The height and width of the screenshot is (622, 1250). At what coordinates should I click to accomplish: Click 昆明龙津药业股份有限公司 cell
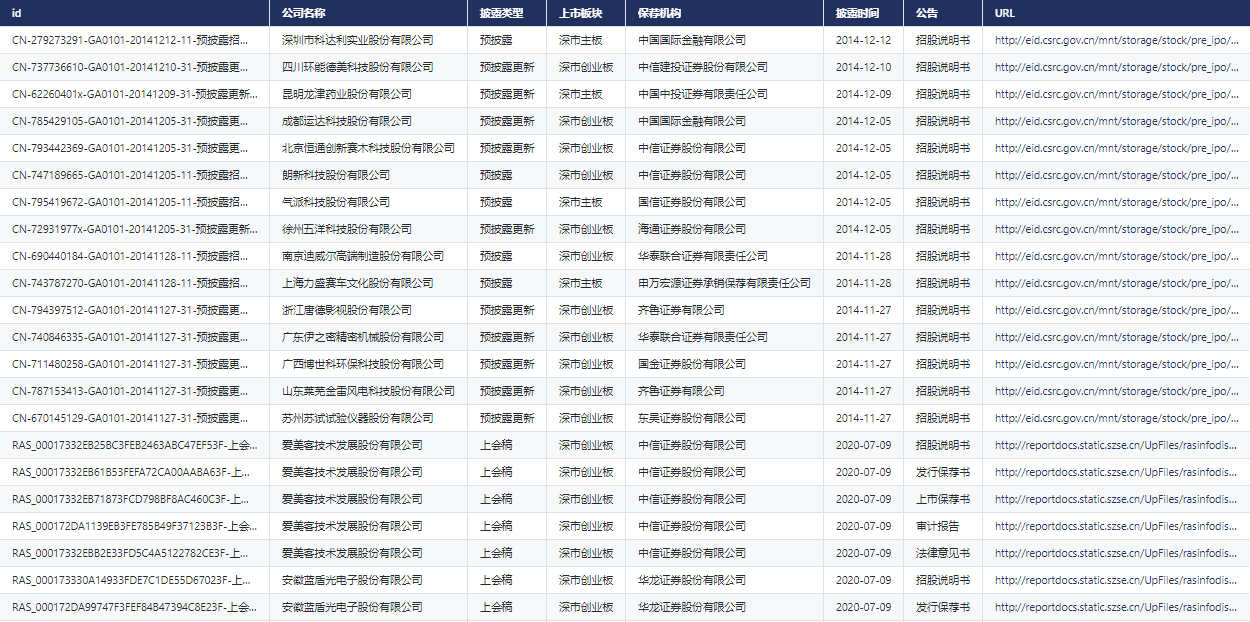tap(347, 94)
